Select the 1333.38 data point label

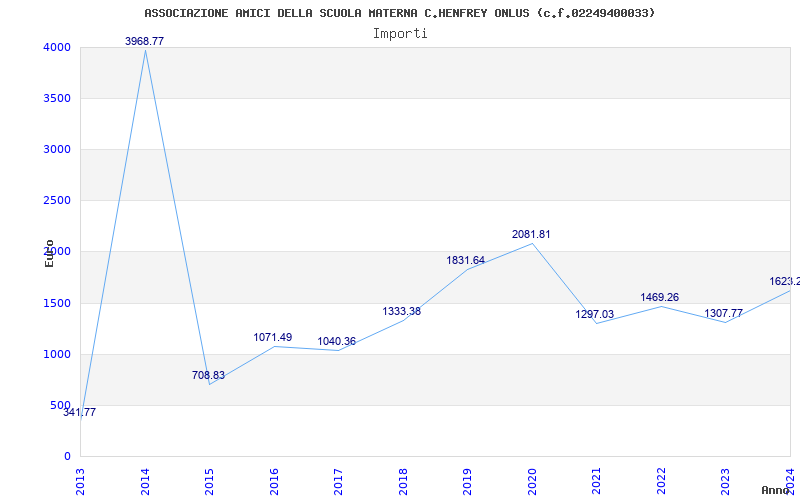[x=402, y=311]
